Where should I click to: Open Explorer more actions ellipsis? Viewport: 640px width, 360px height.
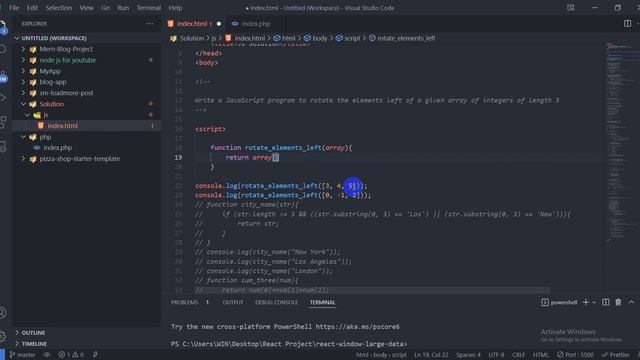[x=150, y=24]
